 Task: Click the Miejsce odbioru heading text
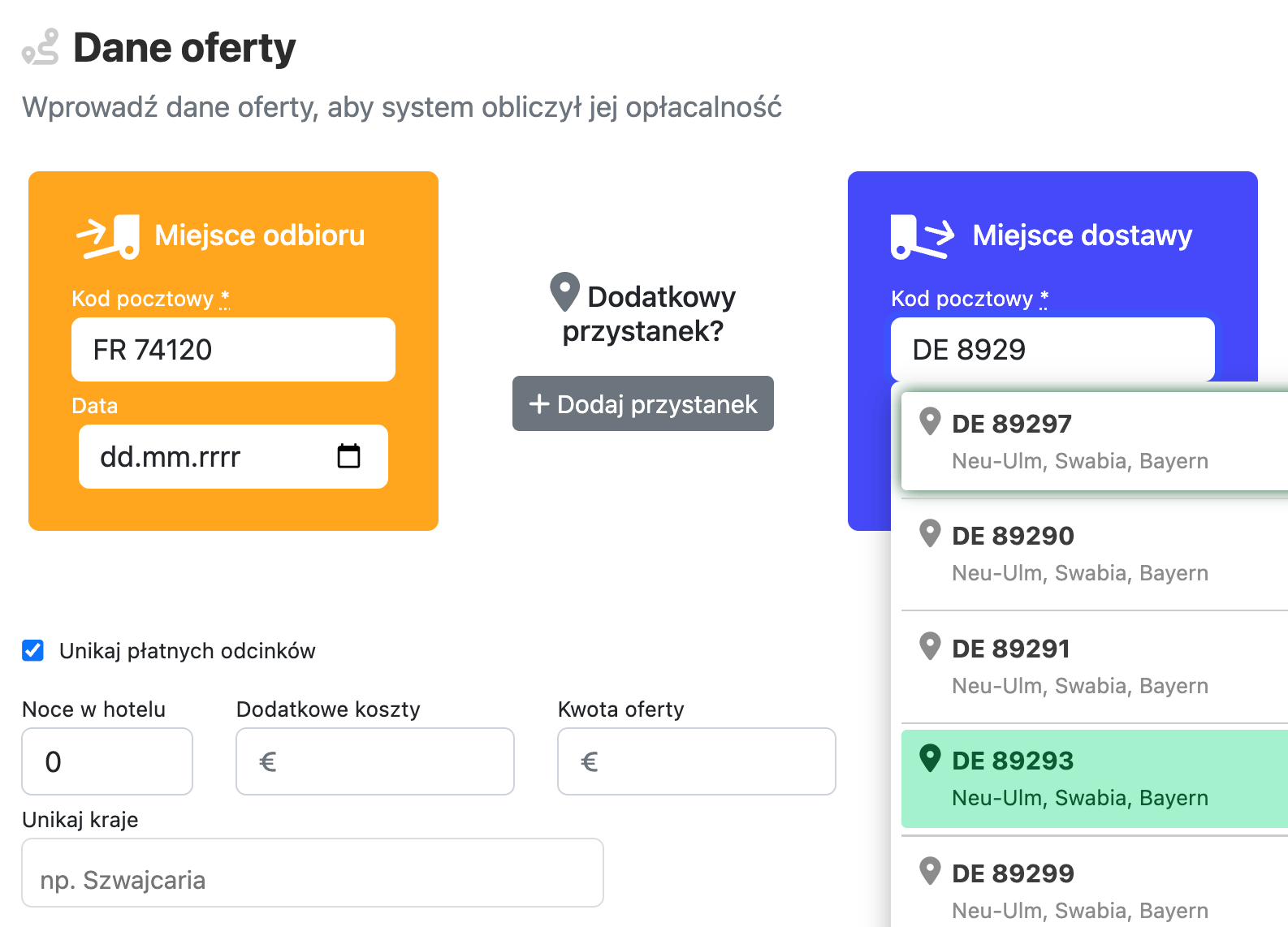(x=260, y=235)
